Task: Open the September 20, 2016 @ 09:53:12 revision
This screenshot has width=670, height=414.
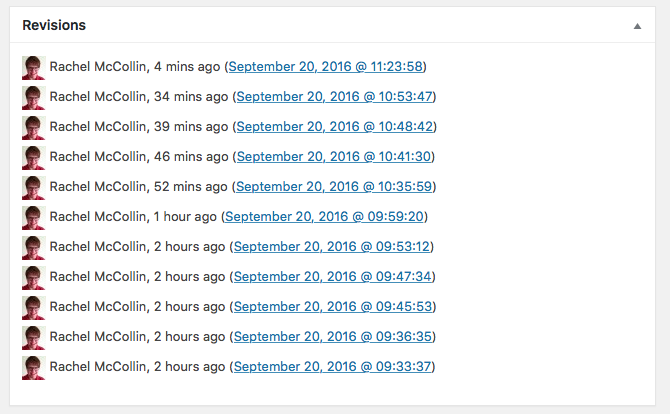Action: pyautogui.click(x=333, y=247)
